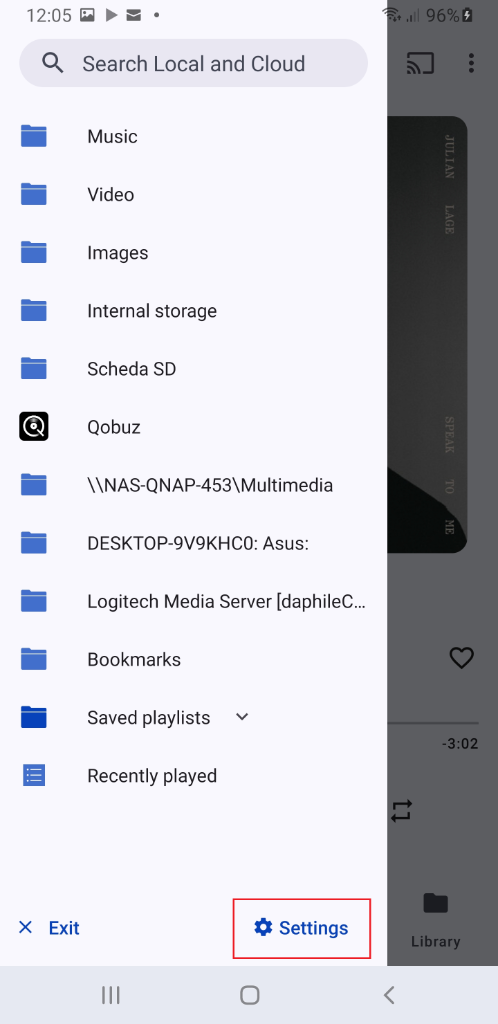Browse Internal storage
This screenshot has height=1024, width=498.
click(x=193, y=311)
